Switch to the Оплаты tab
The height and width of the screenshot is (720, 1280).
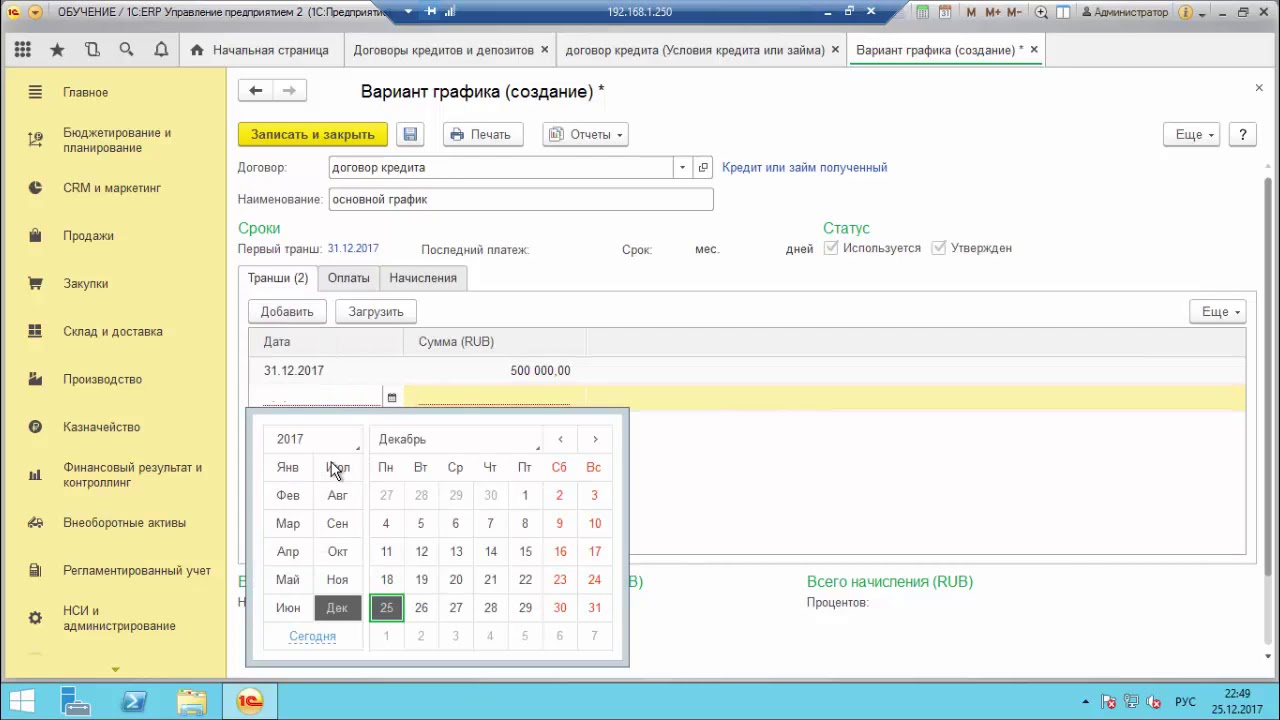click(349, 278)
